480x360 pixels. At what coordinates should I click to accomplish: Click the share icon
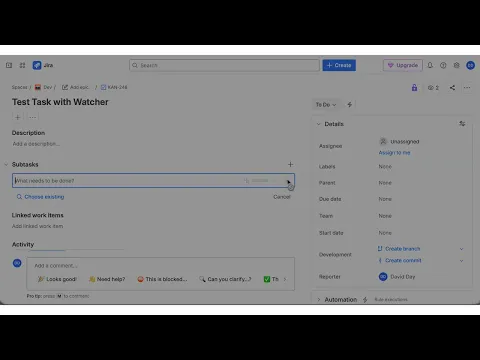pos(452,88)
